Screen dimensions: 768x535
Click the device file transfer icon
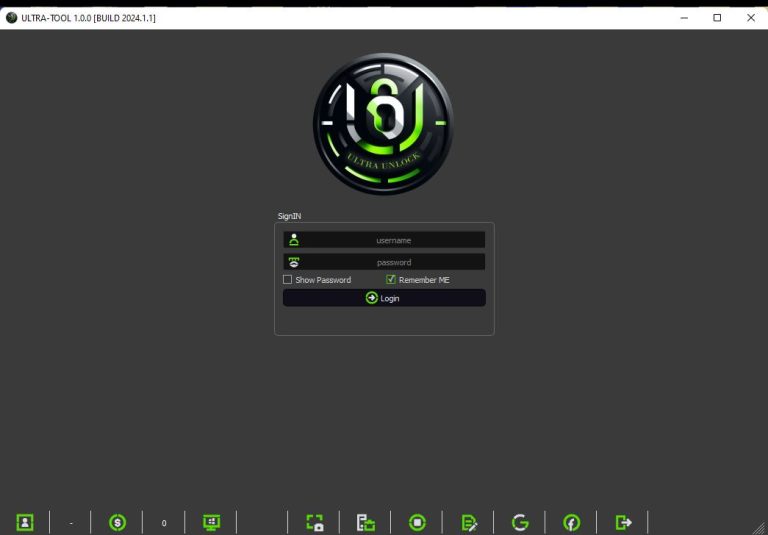click(x=366, y=522)
